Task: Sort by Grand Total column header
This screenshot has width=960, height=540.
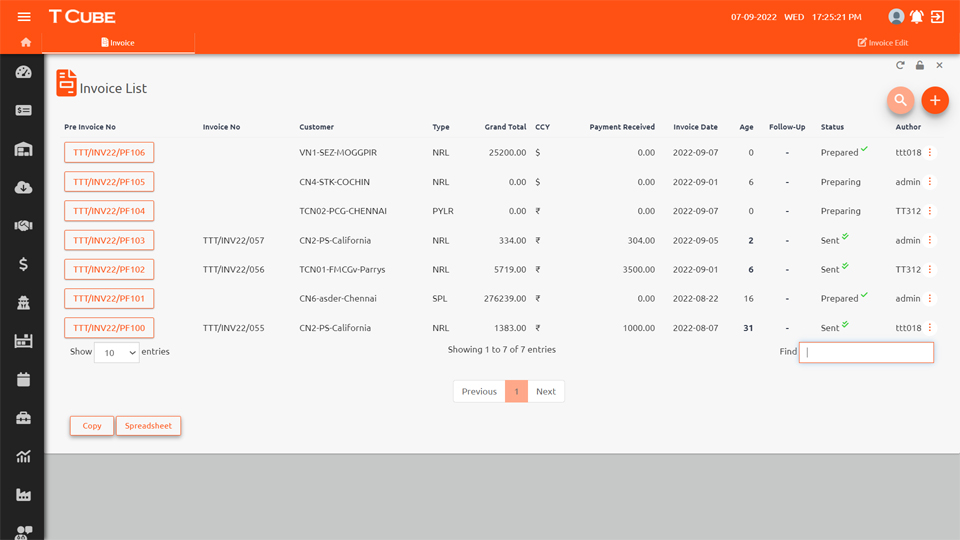Action: (505, 127)
